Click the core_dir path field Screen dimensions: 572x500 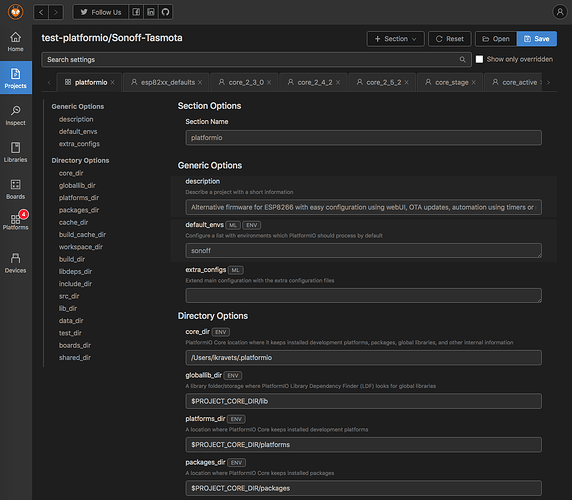[x=363, y=358]
